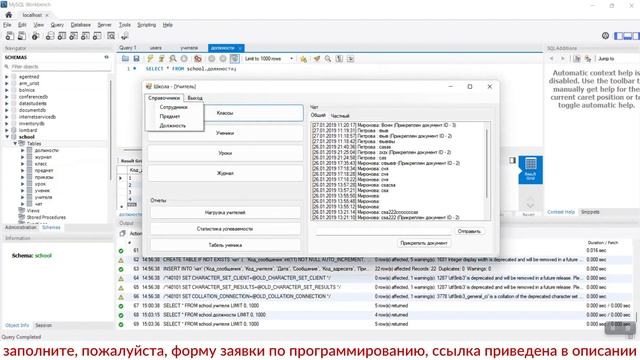The width and height of the screenshot is (640, 360).
Task: Open Workbench preferences gear icon
Action: pyautogui.click(x=605, y=36)
